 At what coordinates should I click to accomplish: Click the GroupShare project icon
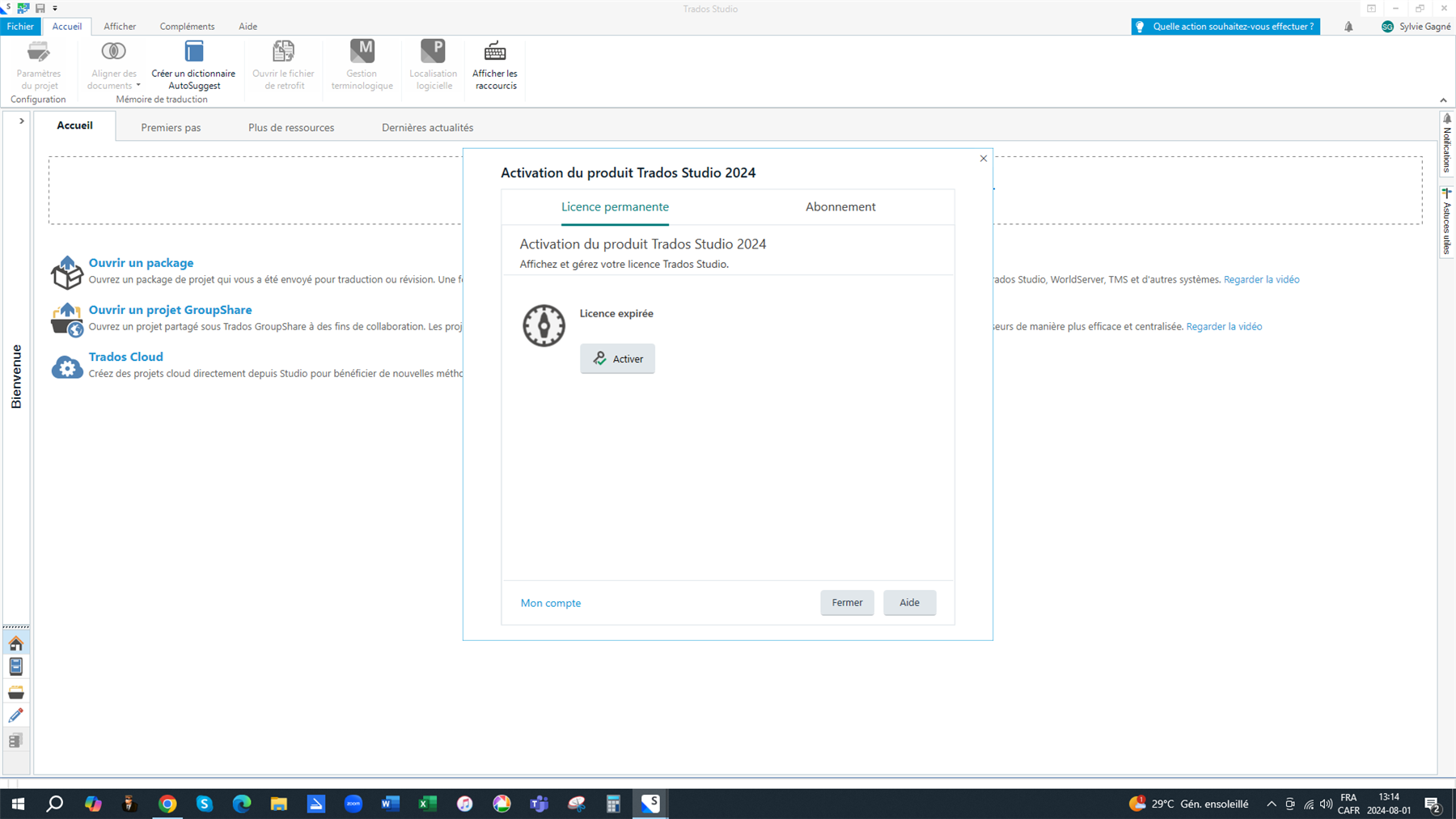66,320
